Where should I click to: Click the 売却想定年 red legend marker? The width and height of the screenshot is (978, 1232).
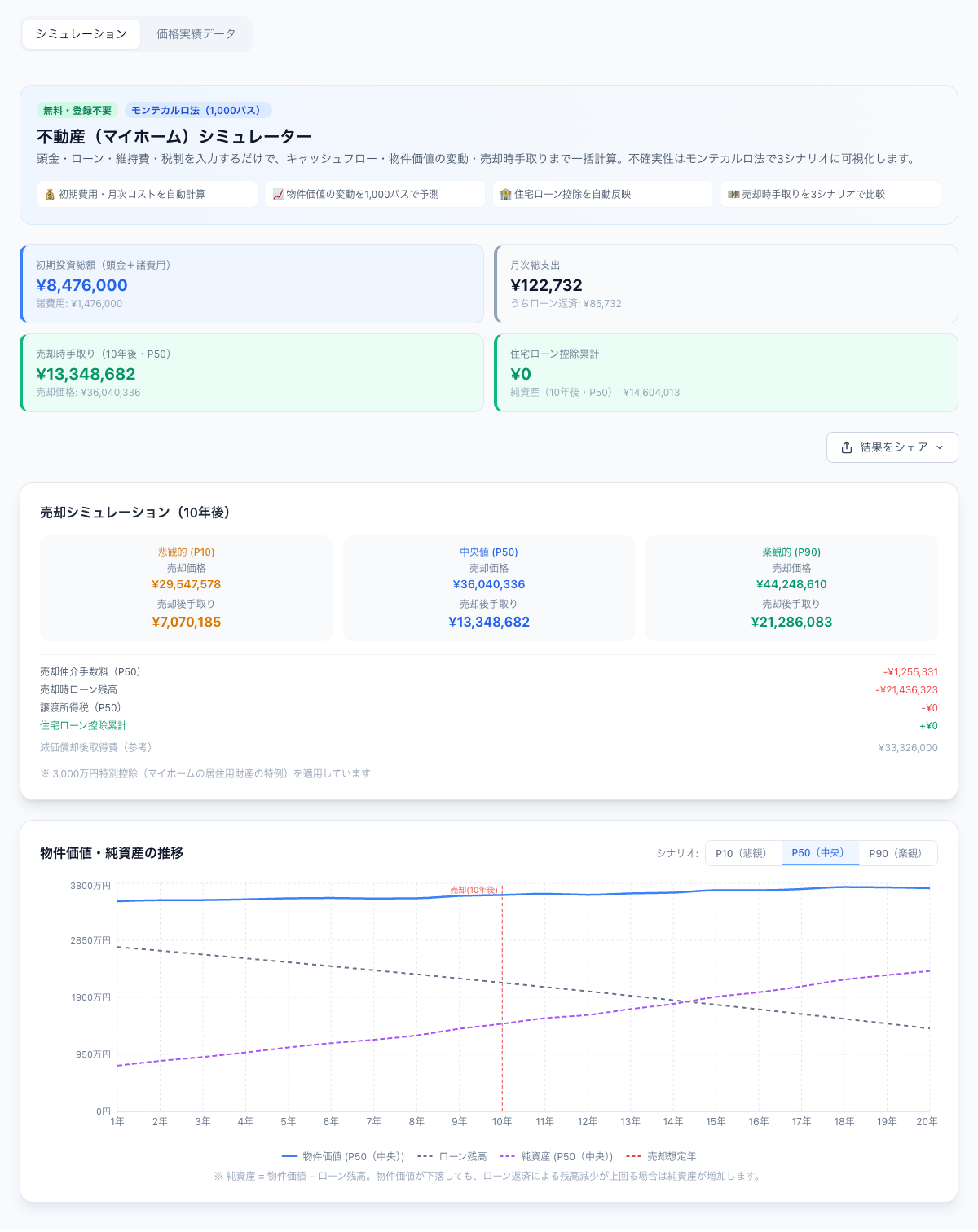(634, 1156)
